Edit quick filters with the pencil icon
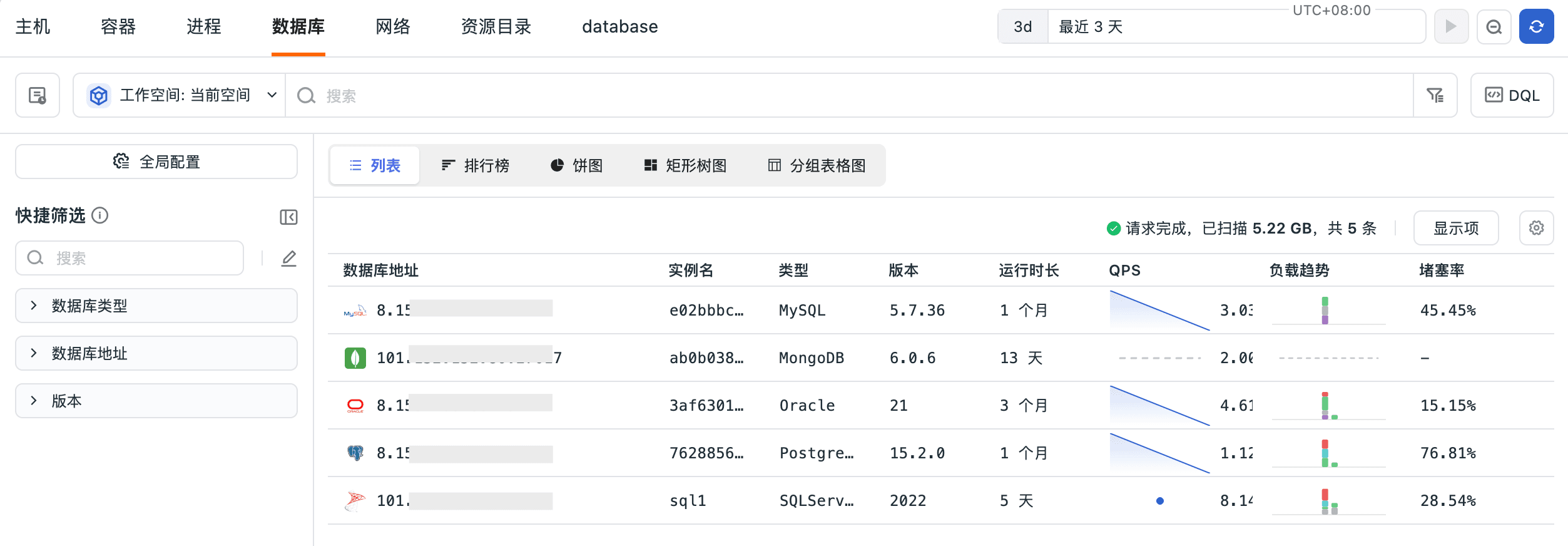1568x546 pixels. coord(288,258)
